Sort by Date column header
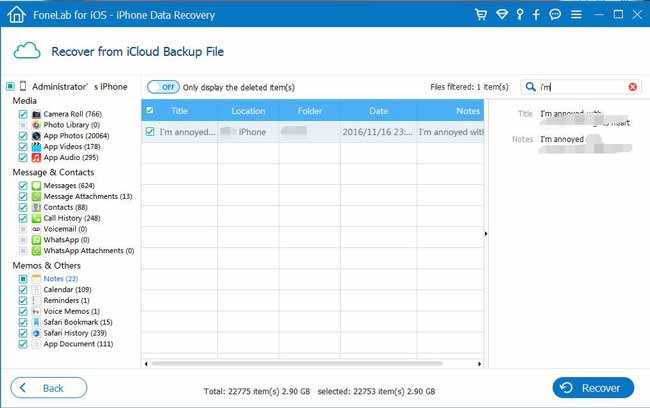This screenshot has height=408, width=650. [378, 111]
